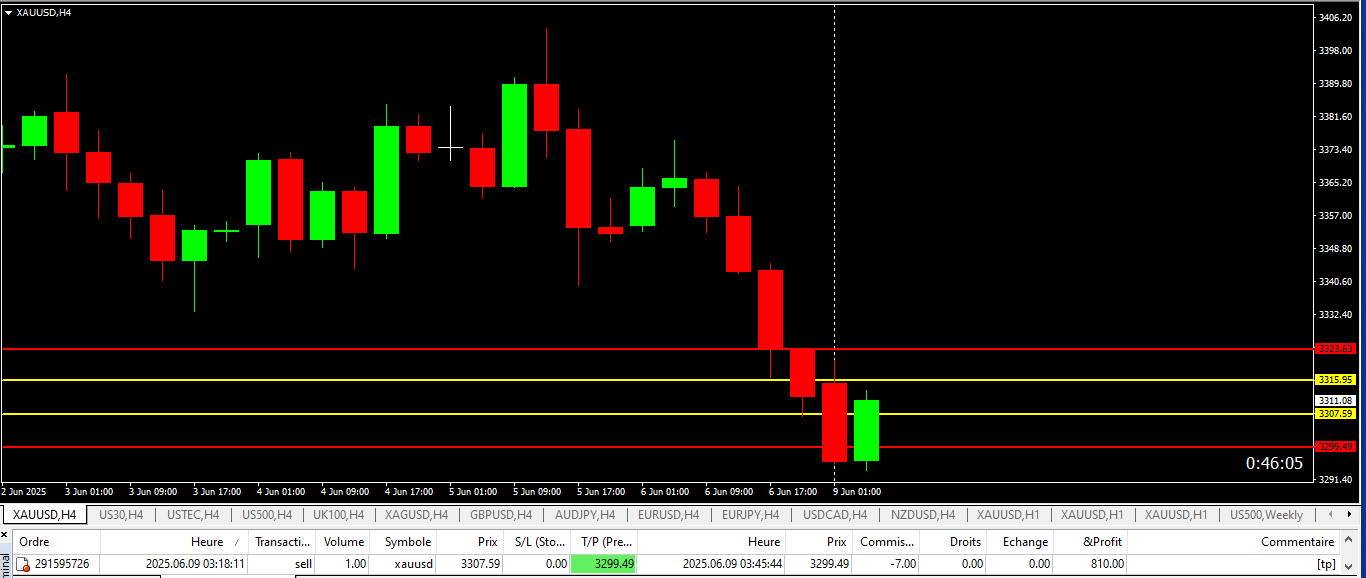Select the US500,Weekly chart tab
Screen dimensions: 1366x578
tap(1265, 515)
